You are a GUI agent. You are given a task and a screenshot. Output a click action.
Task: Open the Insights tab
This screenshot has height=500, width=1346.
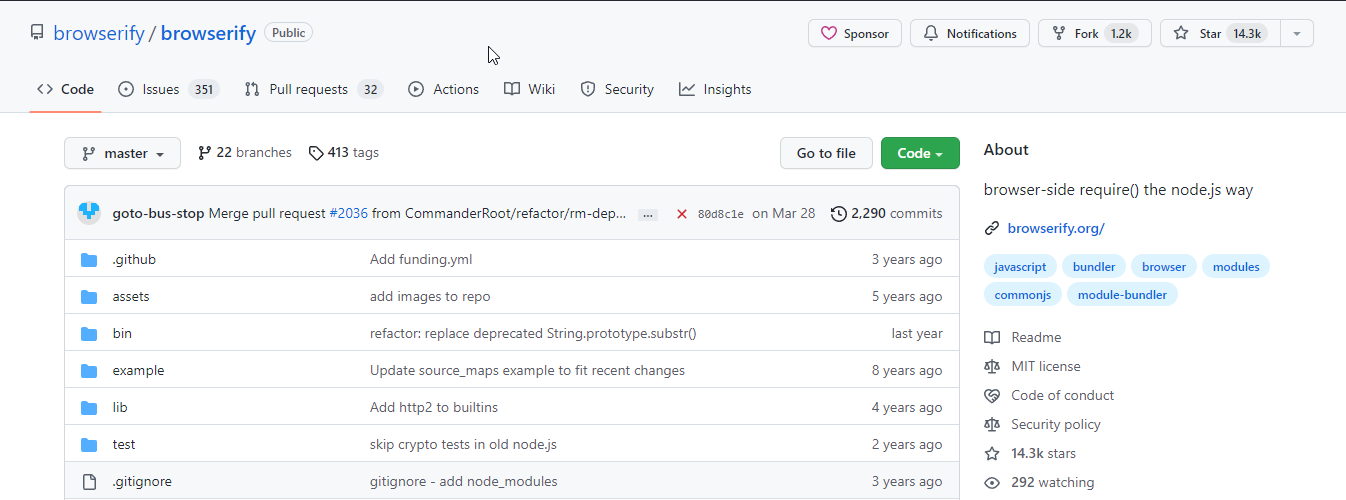(x=715, y=89)
